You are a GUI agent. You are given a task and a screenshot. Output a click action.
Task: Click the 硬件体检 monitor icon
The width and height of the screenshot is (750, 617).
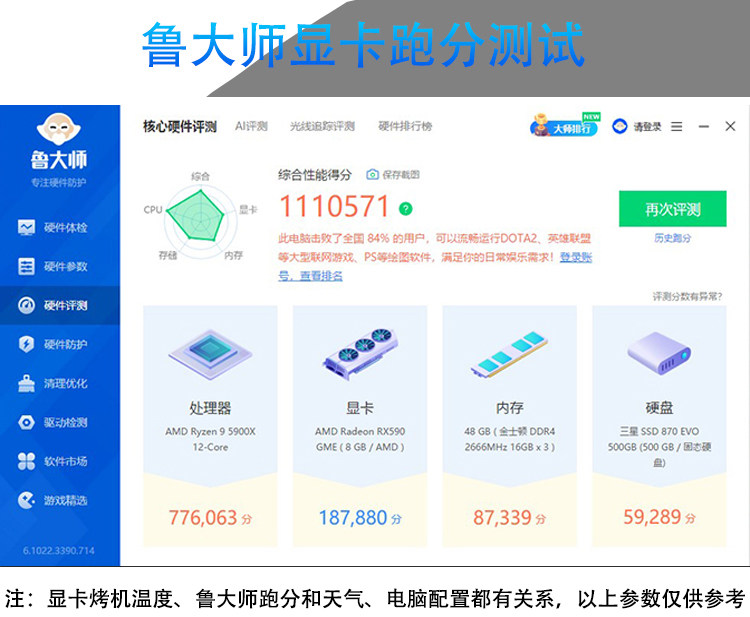[x=26, y=227]
